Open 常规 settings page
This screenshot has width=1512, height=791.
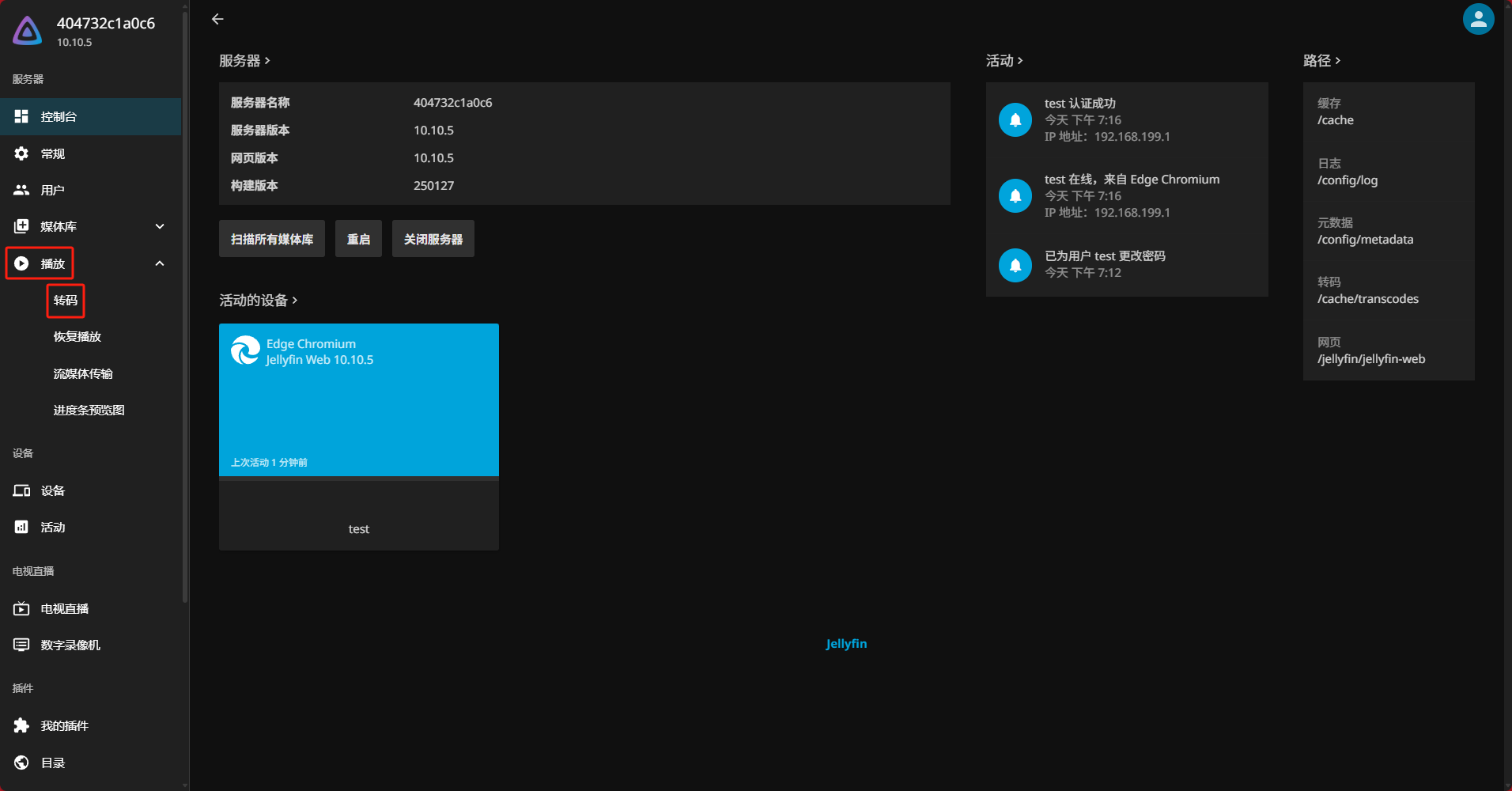pos(91,153)
